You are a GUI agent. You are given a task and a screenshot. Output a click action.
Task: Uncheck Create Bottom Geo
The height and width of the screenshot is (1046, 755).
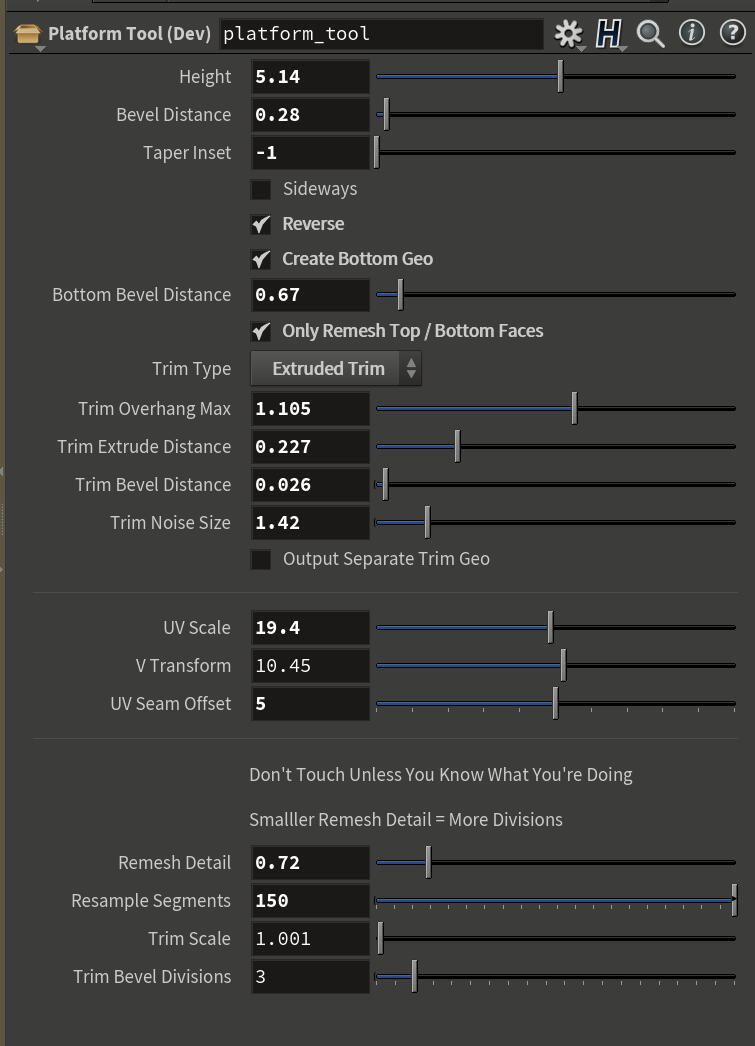coord(260,258)
